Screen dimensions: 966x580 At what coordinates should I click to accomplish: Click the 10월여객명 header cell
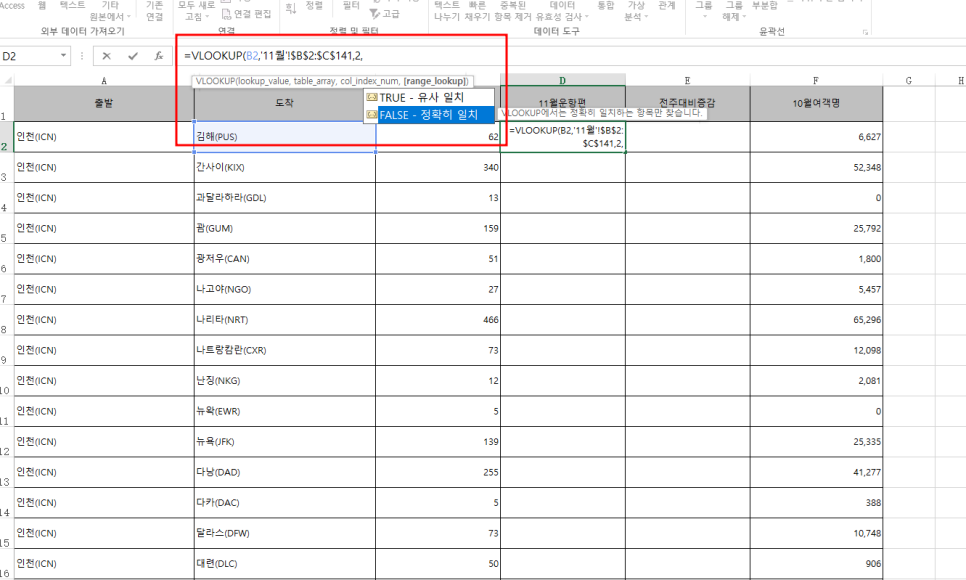click(x=816, y=104)
